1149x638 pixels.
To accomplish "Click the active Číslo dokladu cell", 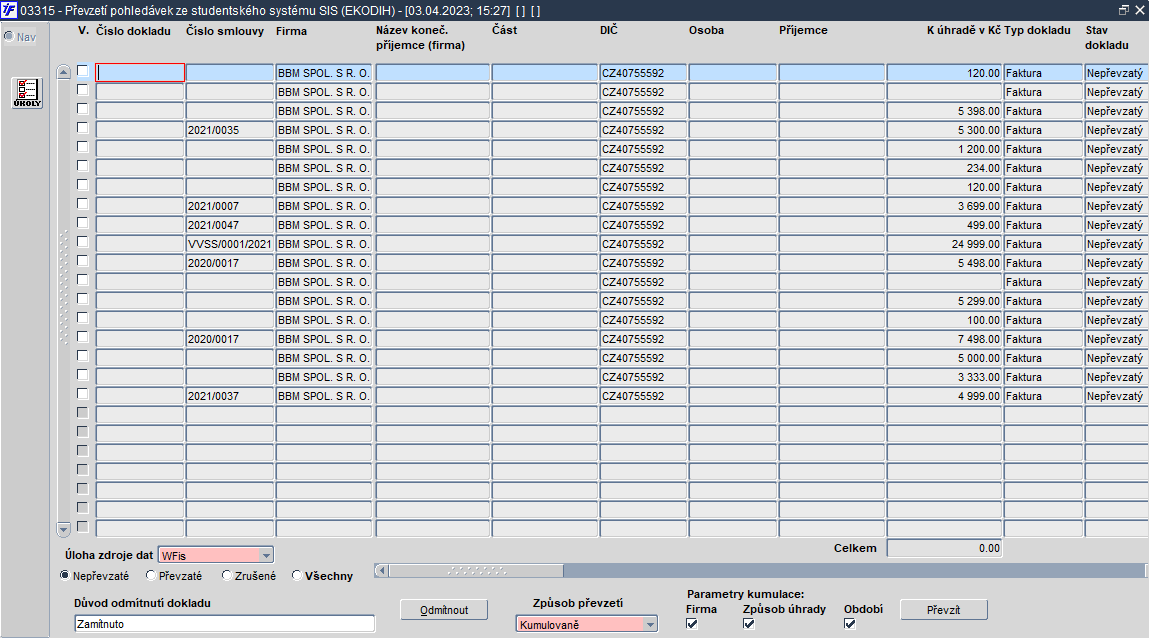I will coord(140,73).
